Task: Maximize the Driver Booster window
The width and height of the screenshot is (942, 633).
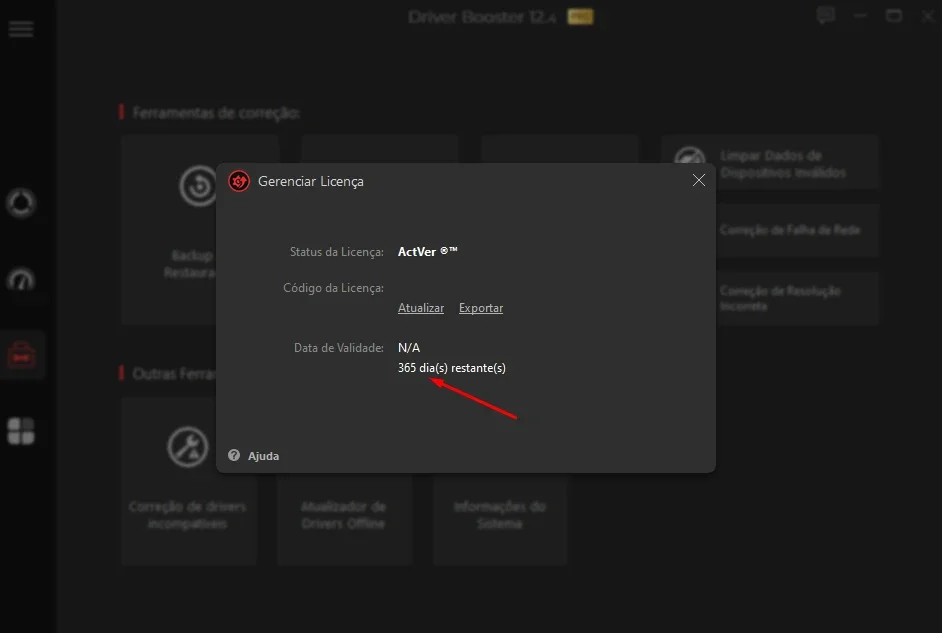Action: (894, 16)
